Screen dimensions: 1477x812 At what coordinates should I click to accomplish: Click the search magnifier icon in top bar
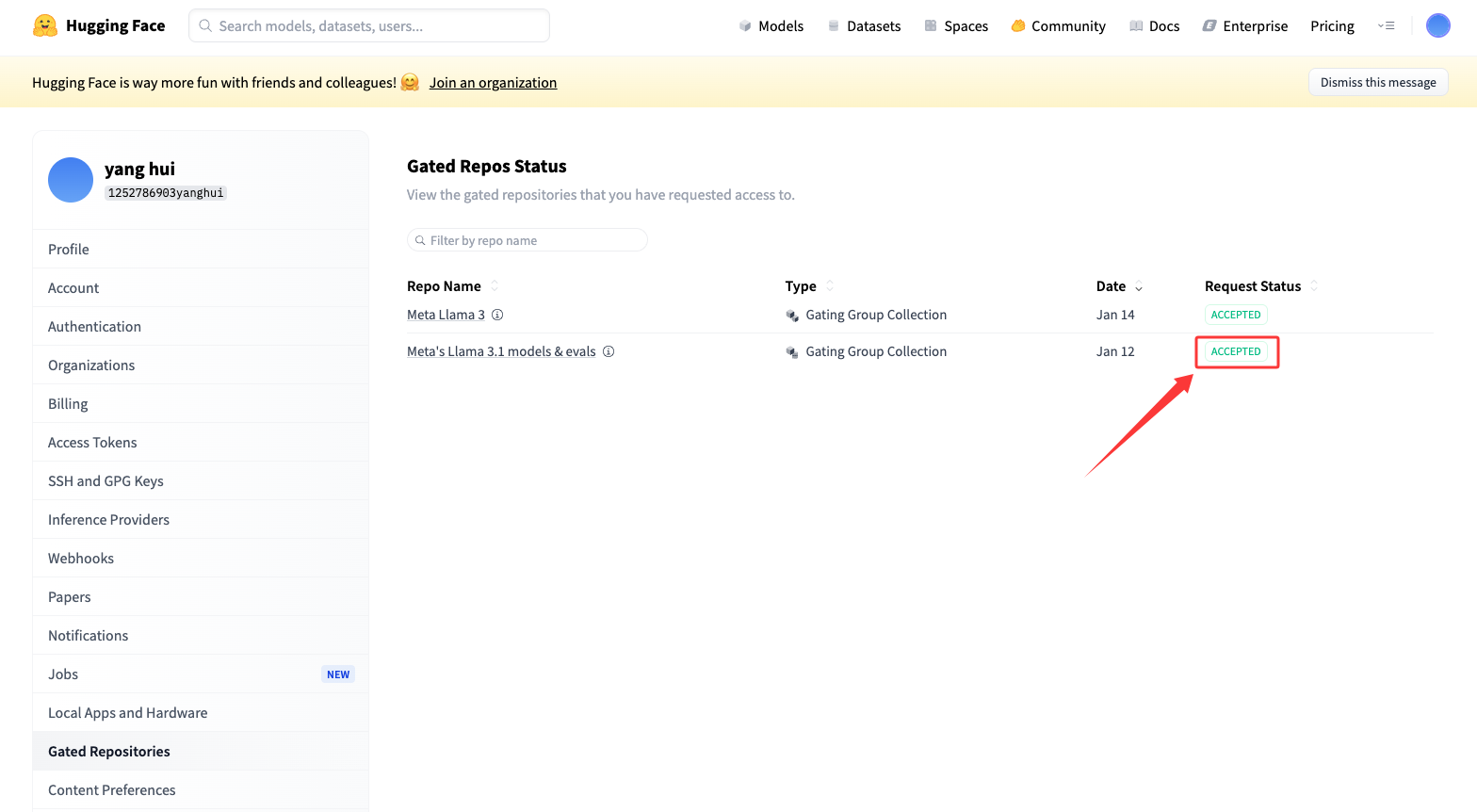(x=205, y=25)
